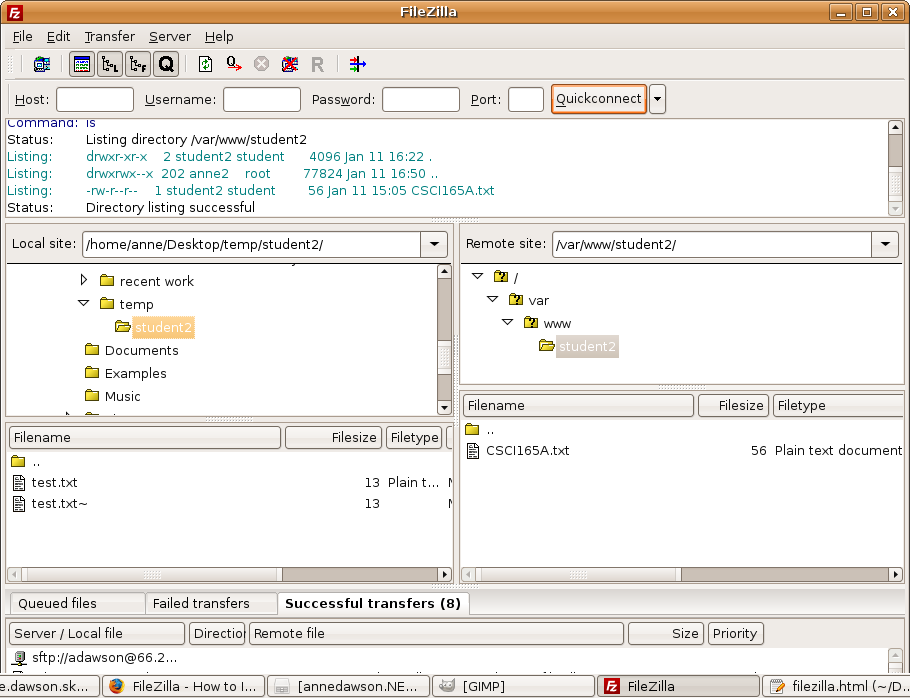Image resolution: width=910 pixels, height=698 pixels.
Task: Open the File menu
Action: 23,37
